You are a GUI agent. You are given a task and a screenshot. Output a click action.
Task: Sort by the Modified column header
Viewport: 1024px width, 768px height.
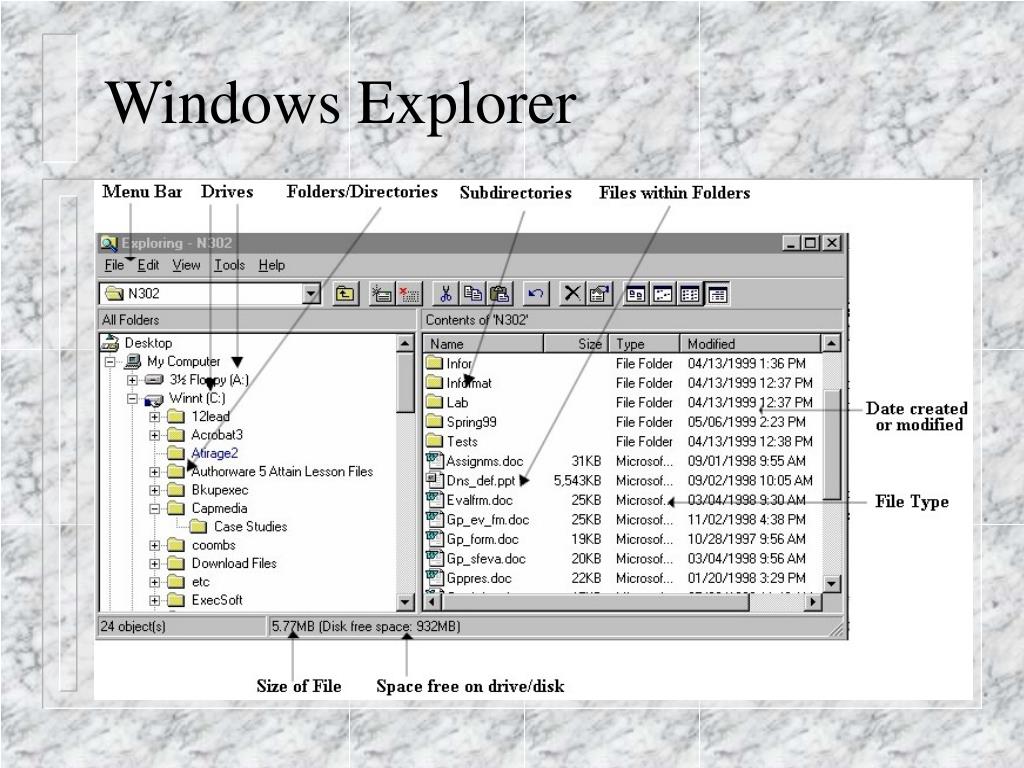pos(750,344)
